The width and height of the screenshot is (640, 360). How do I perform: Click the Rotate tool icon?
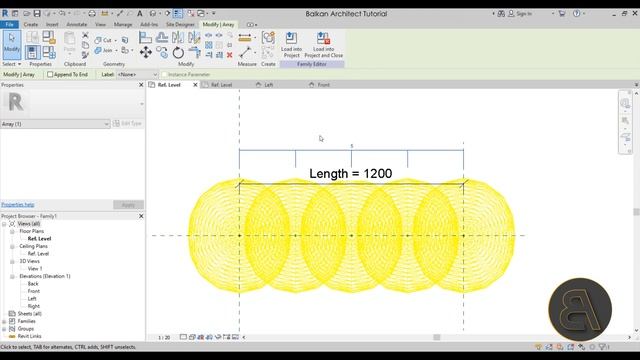click(178, 52)
